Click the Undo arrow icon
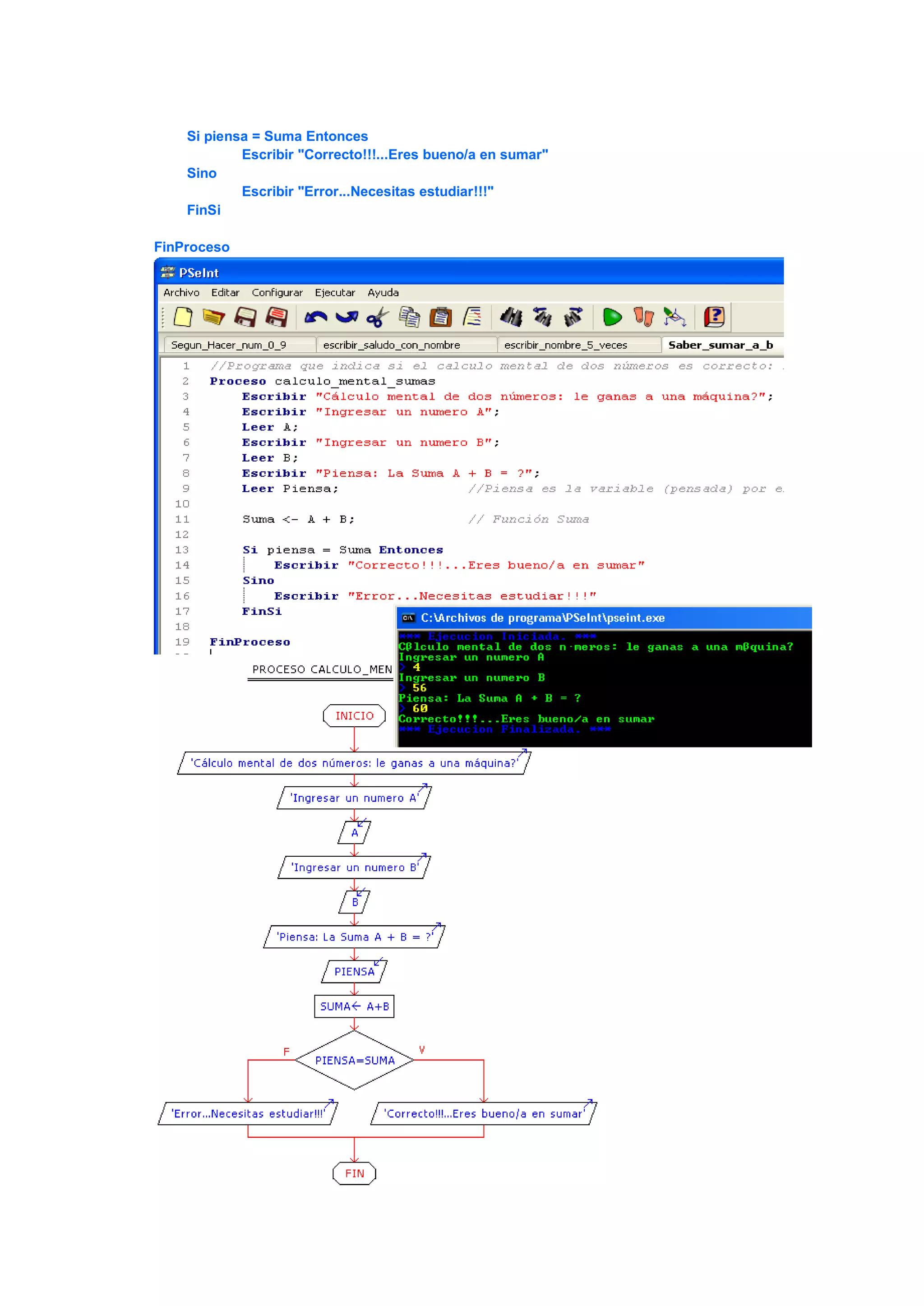Viewport: 924px width, 1306px height. pos(315,317)
